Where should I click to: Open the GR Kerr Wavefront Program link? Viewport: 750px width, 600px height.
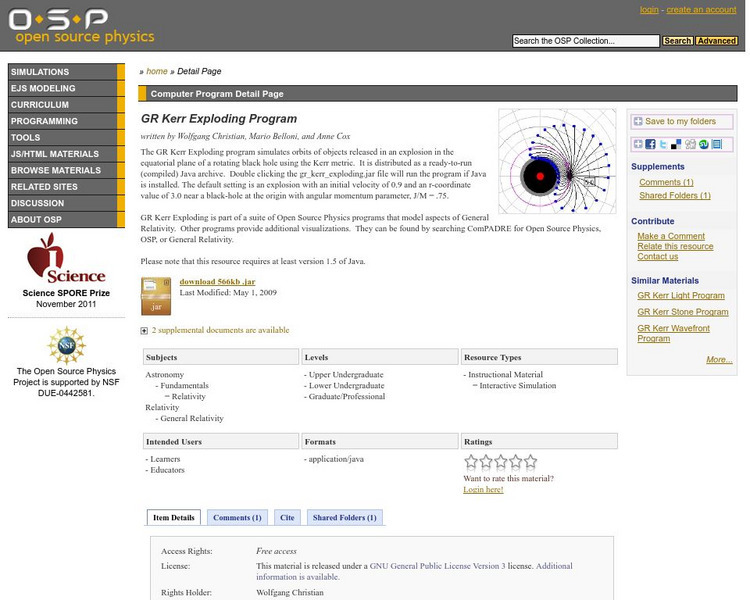click(x=673, y=333)
